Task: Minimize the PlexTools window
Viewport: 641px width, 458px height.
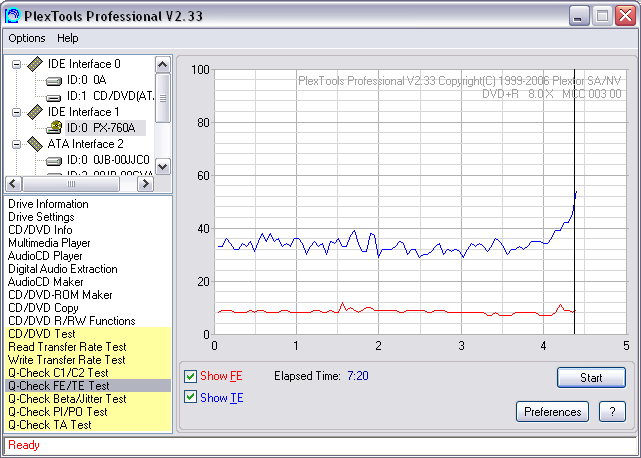Action: pos(579,16)
